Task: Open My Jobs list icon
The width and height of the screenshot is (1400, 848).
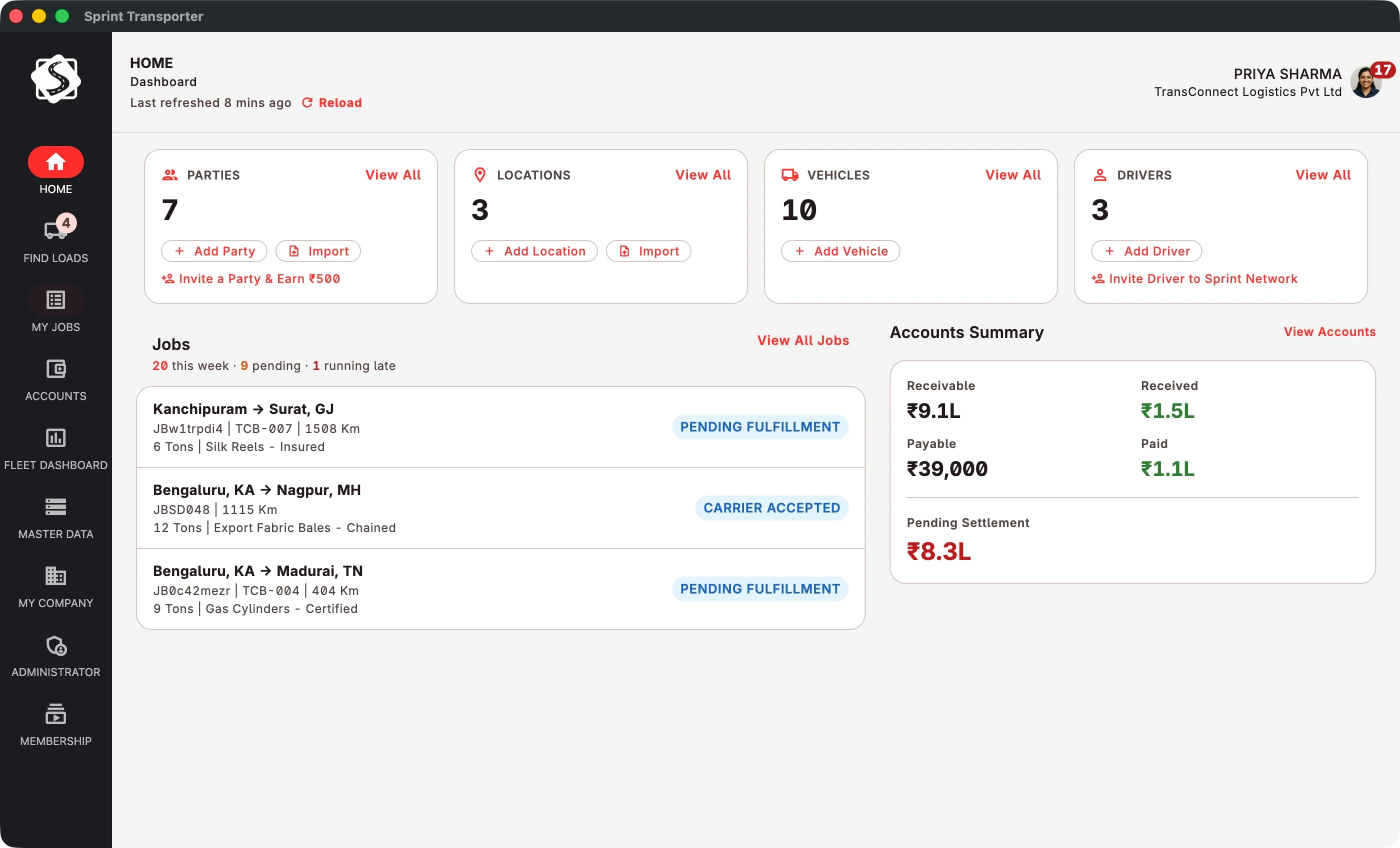Action: [55, 299]
